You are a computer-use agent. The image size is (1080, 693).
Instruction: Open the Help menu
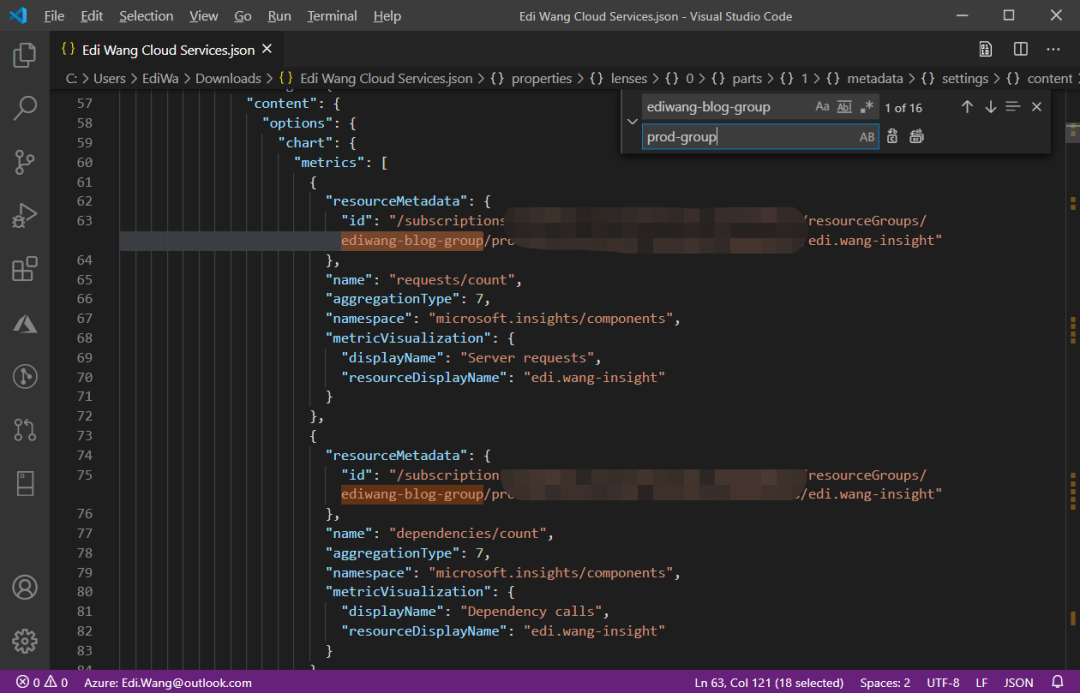(387, 16)
